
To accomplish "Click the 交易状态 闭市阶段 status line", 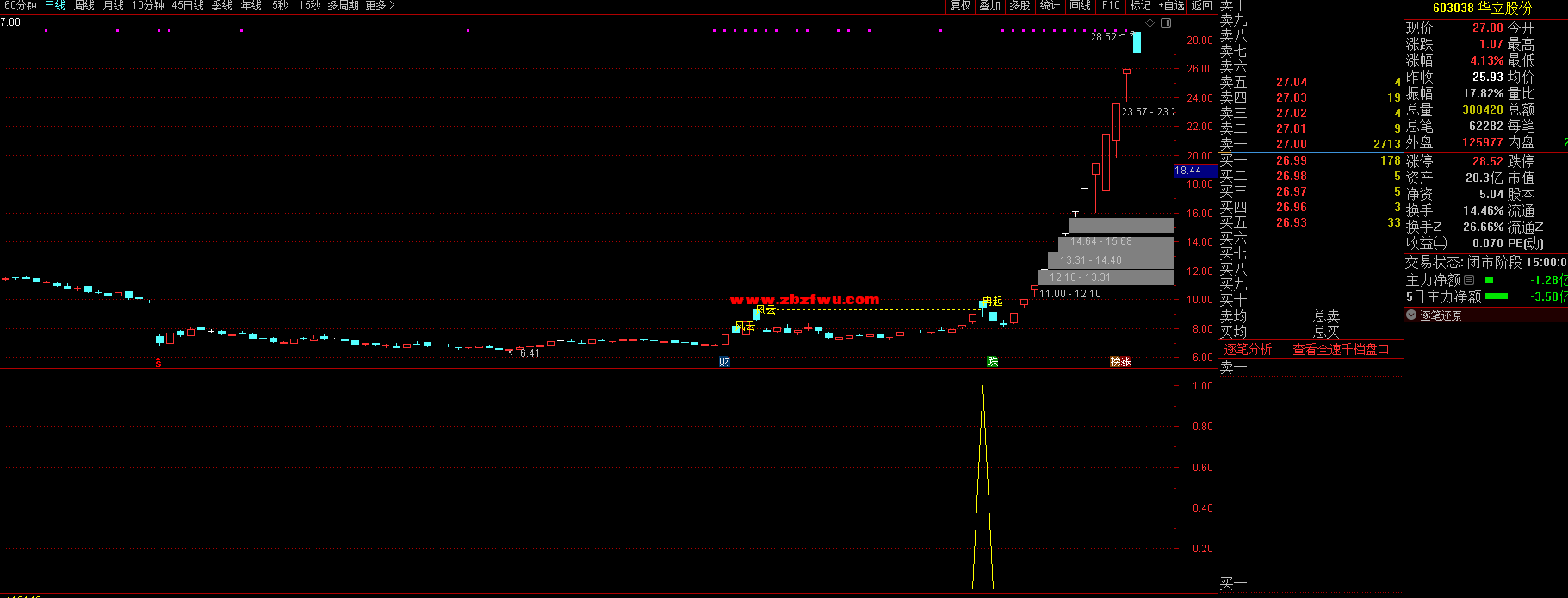I will click(x=1486, y=262).
